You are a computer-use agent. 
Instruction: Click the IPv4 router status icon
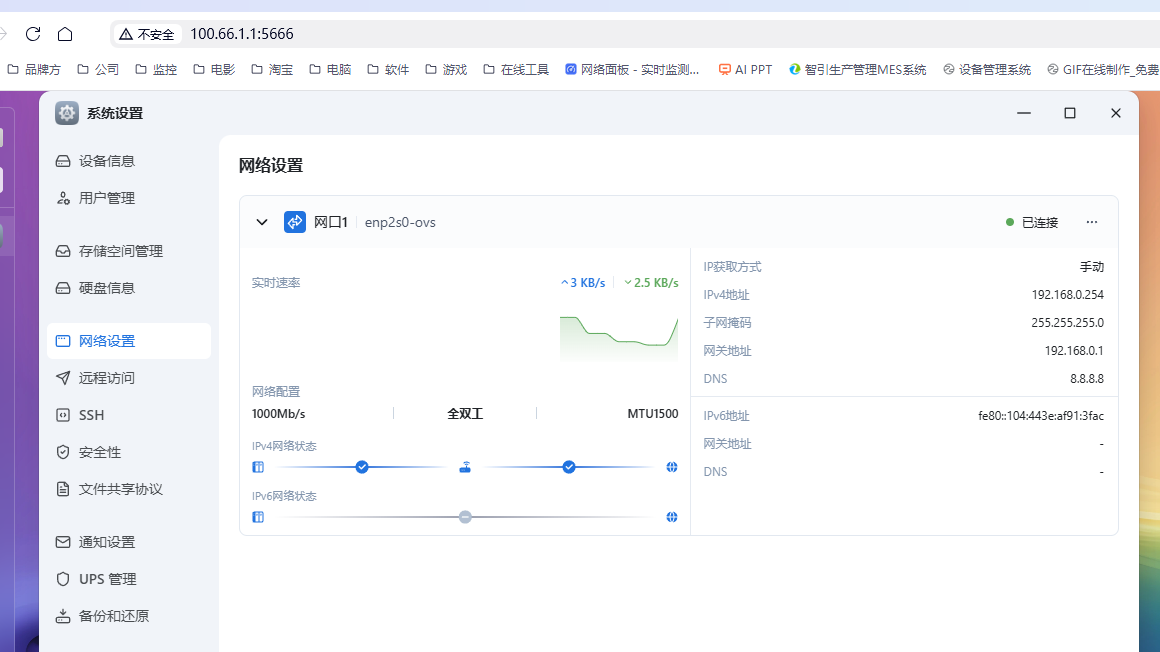(x=465, y=467)
